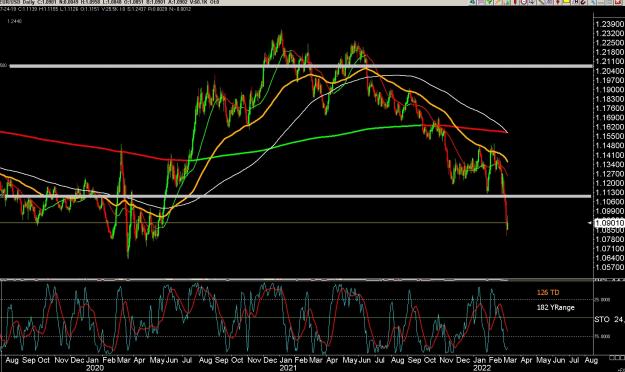This screenshot has width=625, height=372.
Task: Click the chart title bar text
Action: [110, 2]
